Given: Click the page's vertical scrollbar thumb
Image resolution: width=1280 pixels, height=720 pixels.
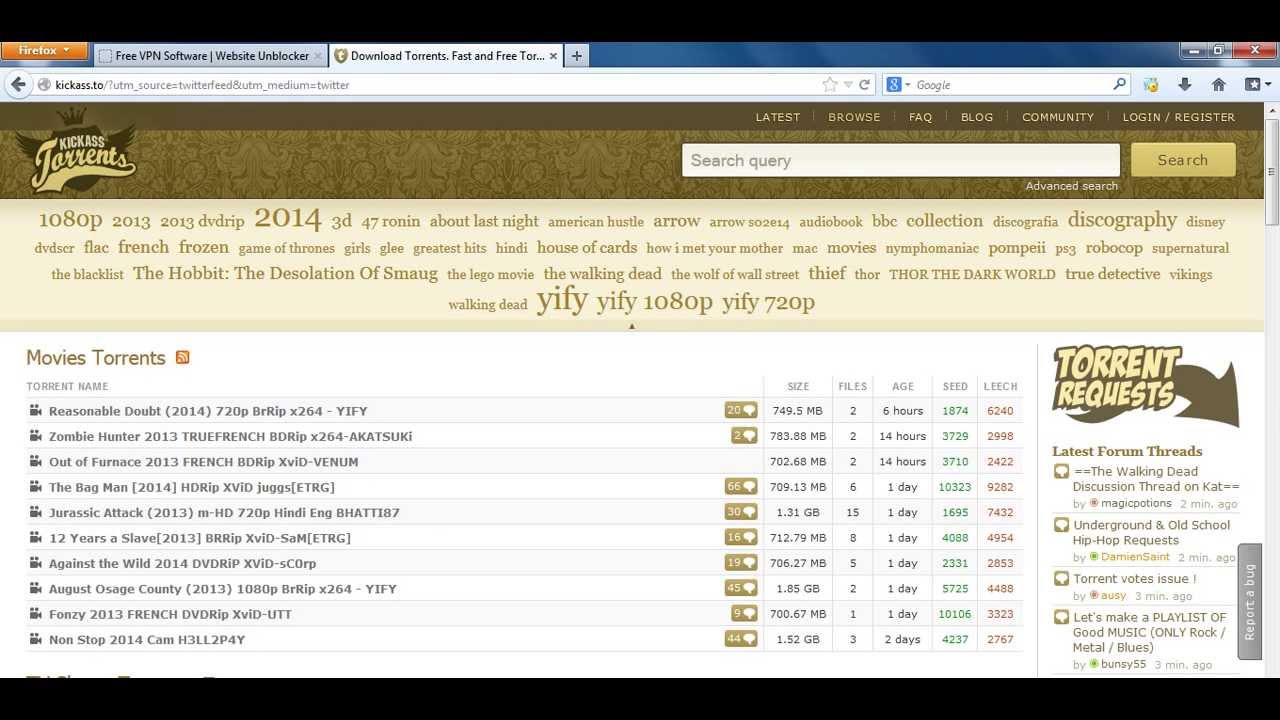Looking at the screenshot, I should tap(1271, 170).
